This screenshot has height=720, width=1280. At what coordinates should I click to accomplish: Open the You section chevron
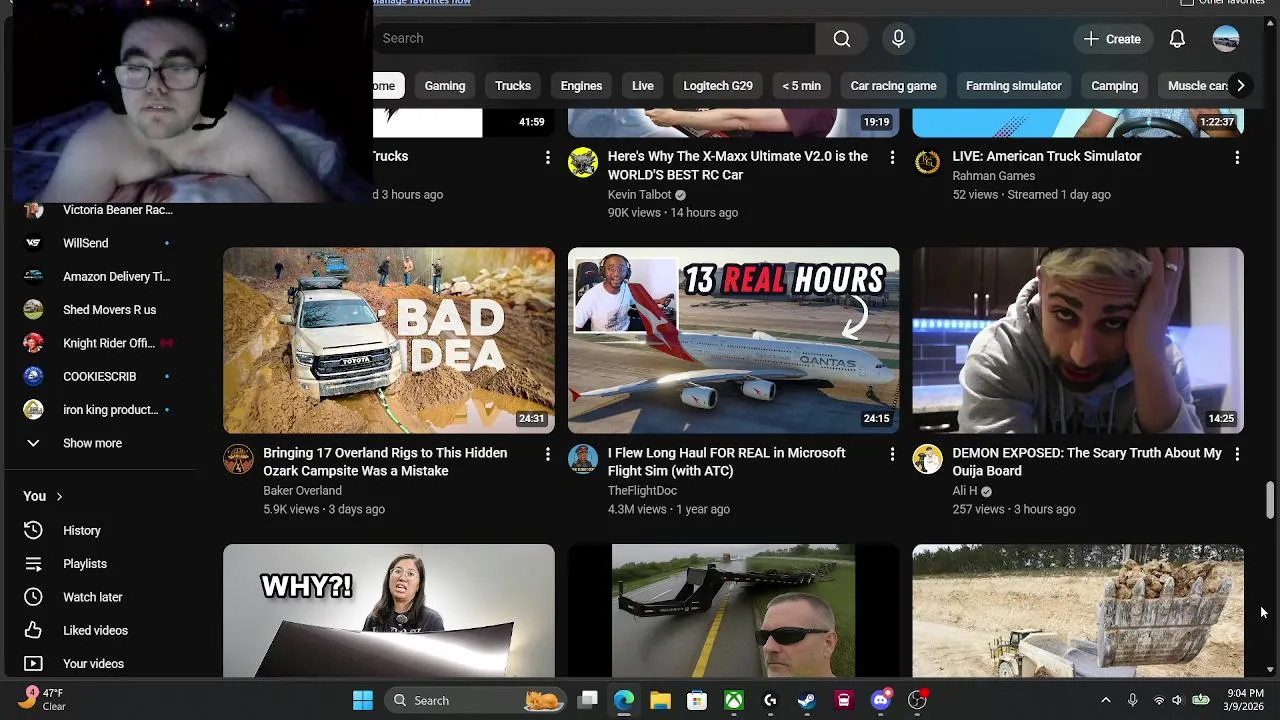[x=59, y=497]
